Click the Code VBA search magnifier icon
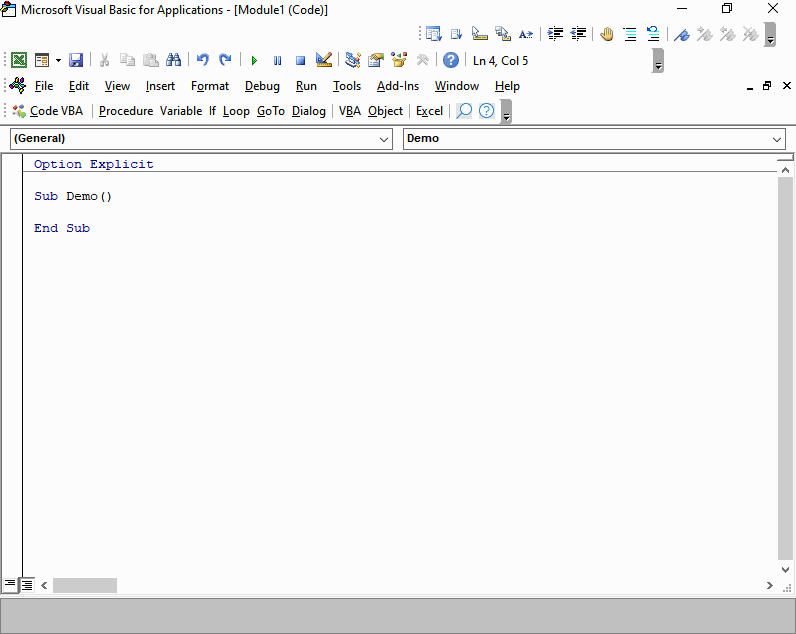796x634 pixels. pyautogui.click(x=463, y=111)
